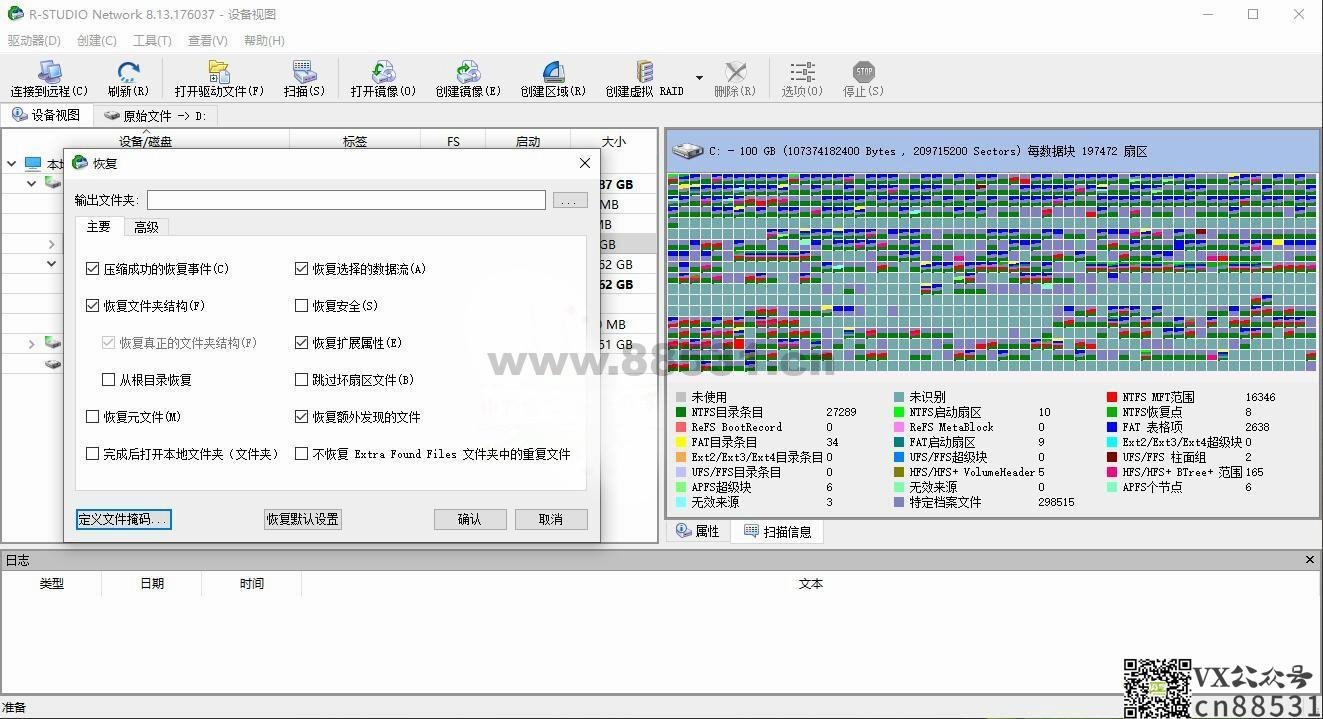Close the 恢复 dialog
1323x719 pixels.
(585, 163)
